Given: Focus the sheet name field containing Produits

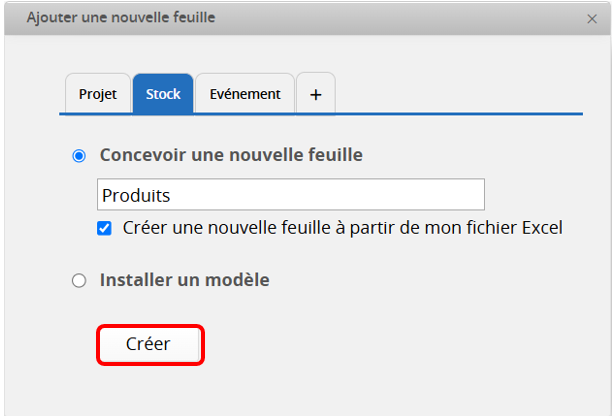Looking at the screenshot, I should 290,194.
